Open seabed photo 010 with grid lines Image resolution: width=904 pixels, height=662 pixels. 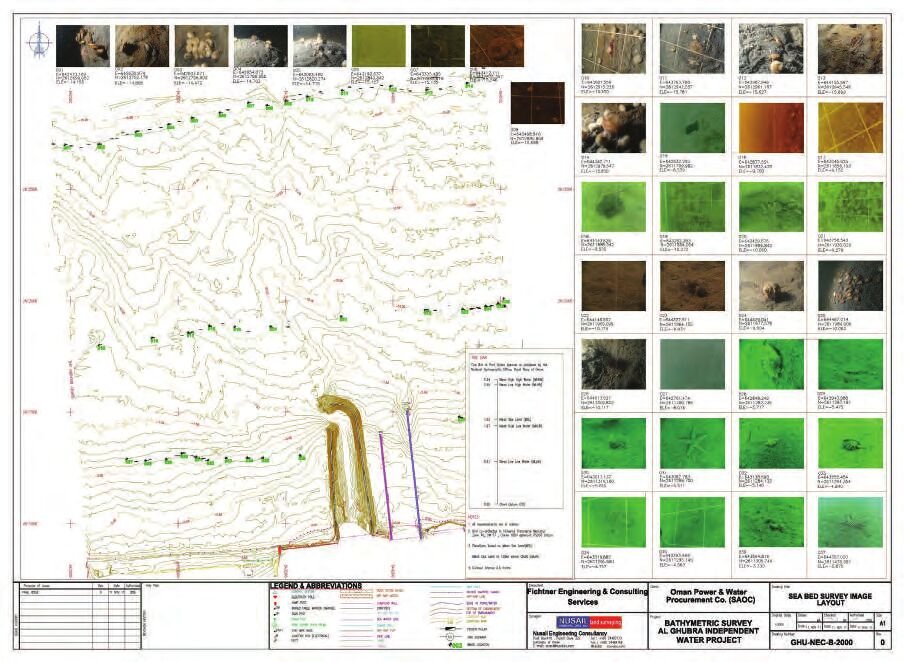pyautogui.click(x=613, y=48)
